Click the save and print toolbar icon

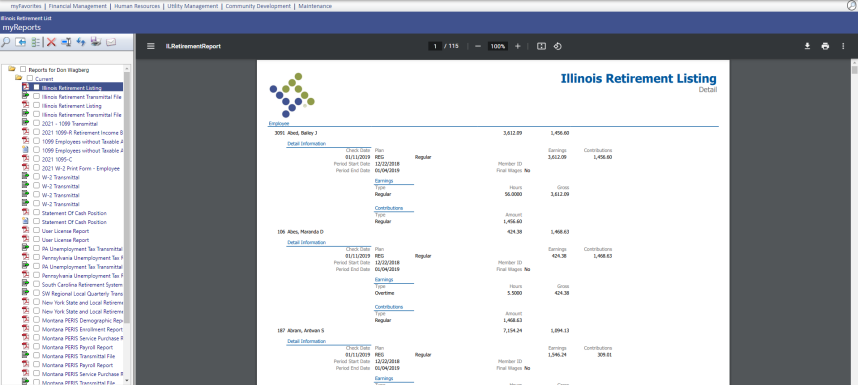click(x=96, y=42)
